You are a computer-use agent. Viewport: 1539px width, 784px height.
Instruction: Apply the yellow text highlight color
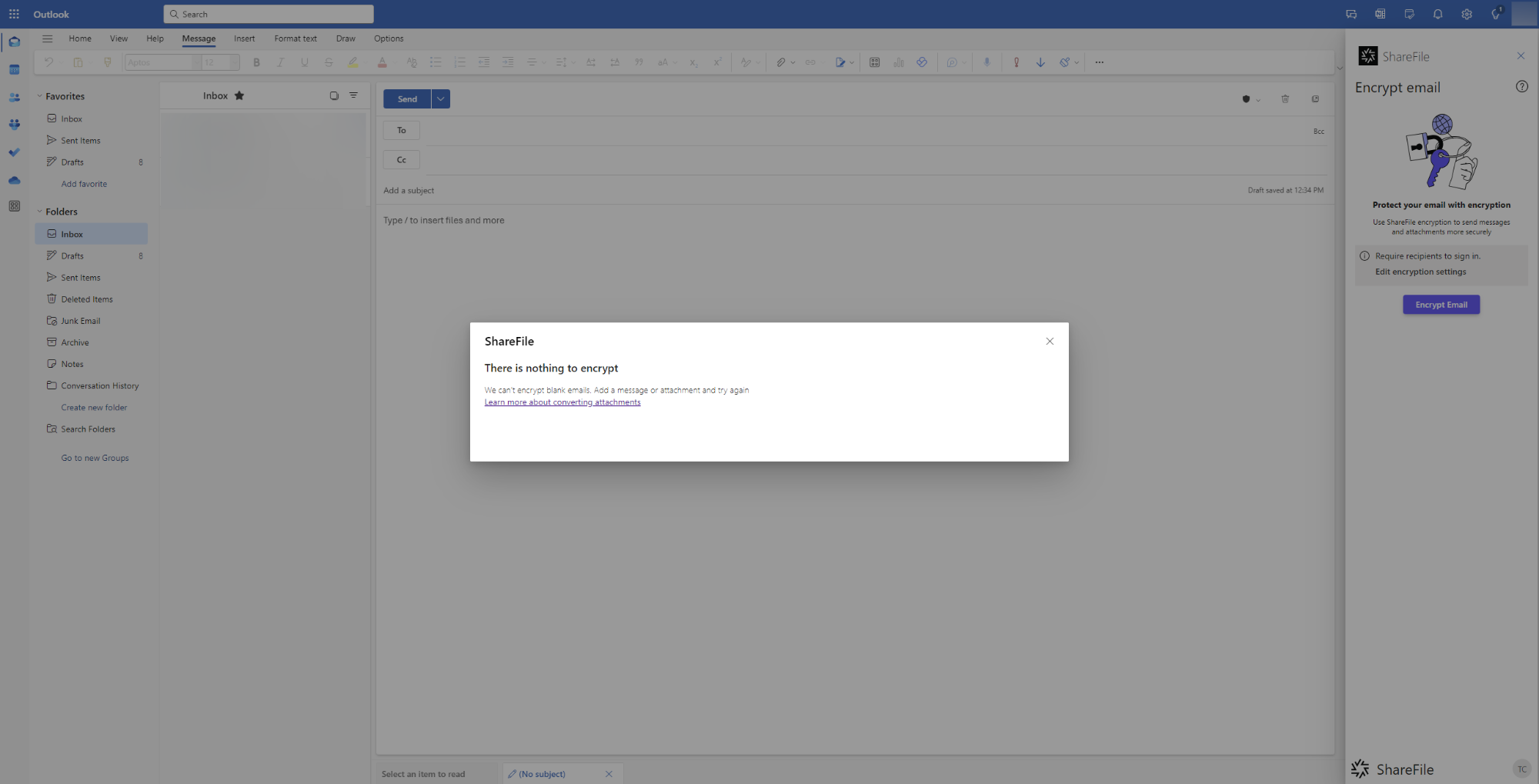tap(352, 62)
